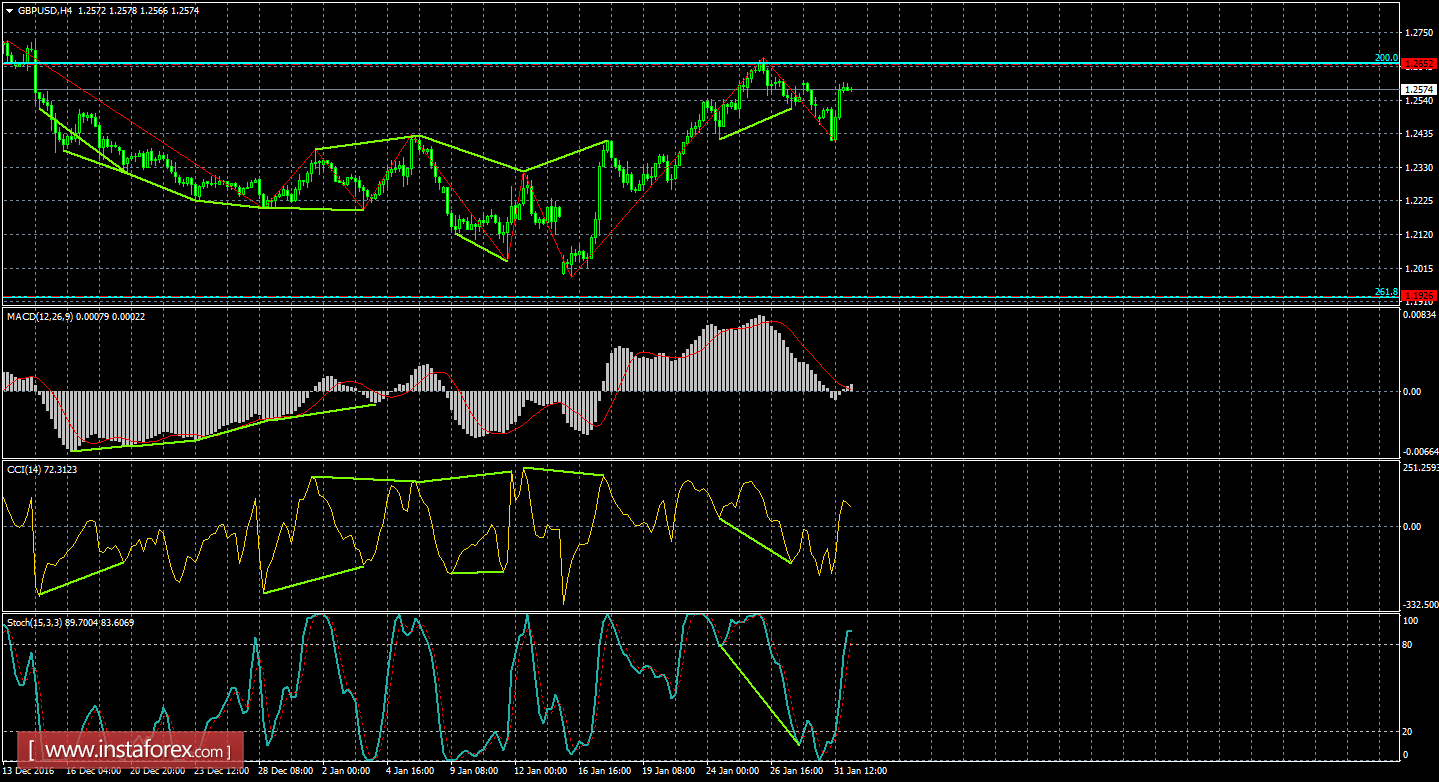Open the chart menu arrow beside GBPUSD,H4
The height and width of the screenshot is (782, 1439).
(9, 10)
